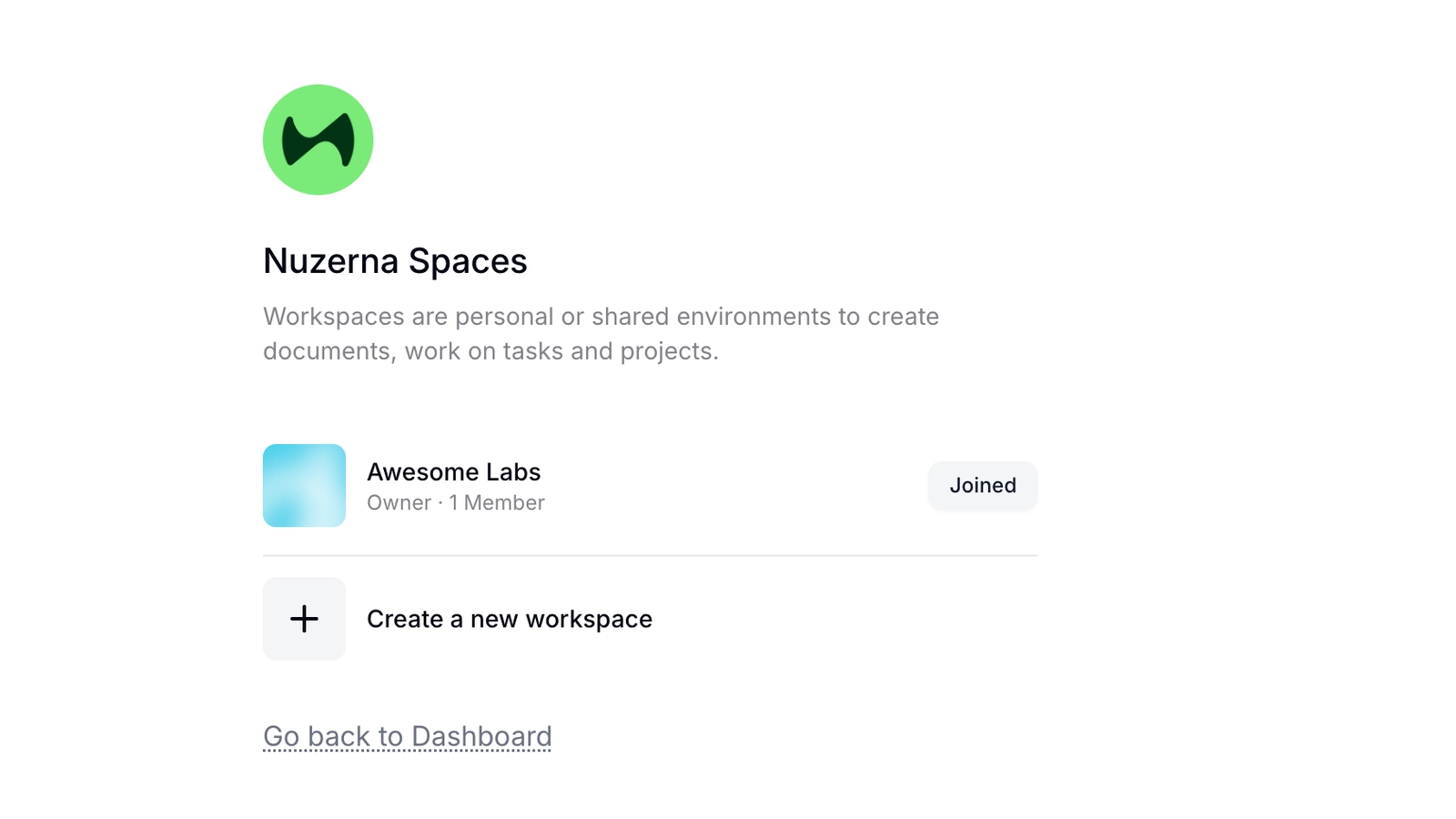The width and height of the screenshot is (1456, 819).
Task: Click the Workspaces description paragraph
Action: [601, 333]
